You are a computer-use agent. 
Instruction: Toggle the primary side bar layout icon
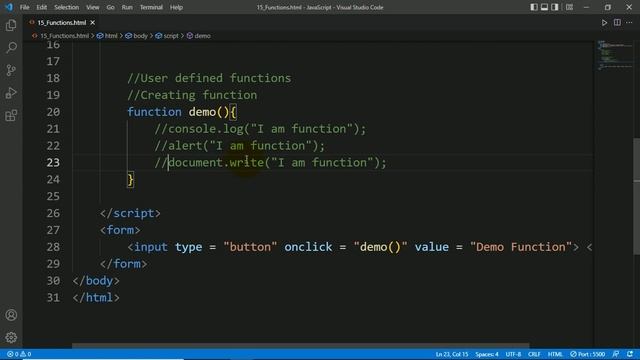(534, 7)
